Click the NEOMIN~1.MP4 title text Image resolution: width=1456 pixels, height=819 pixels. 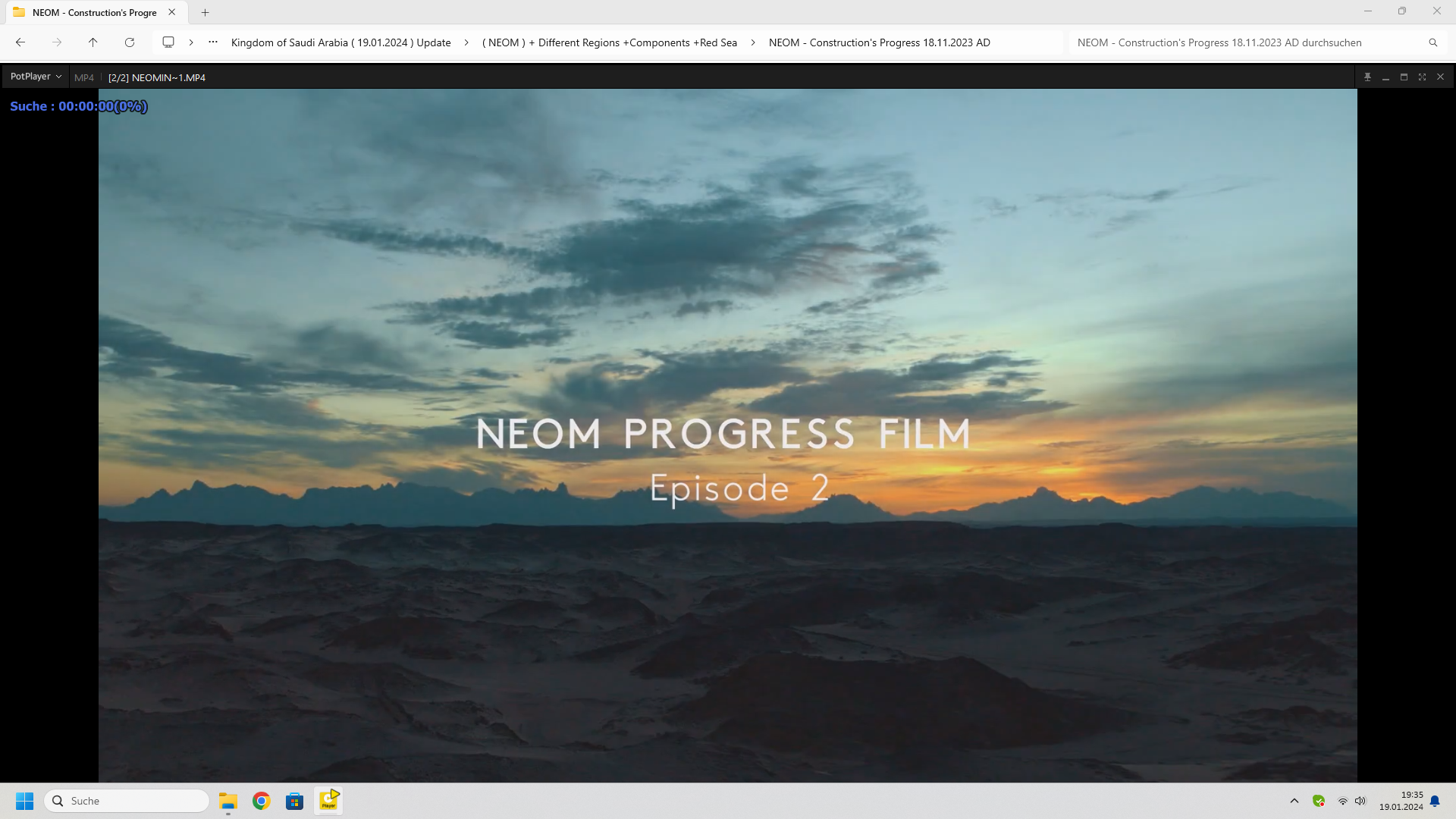coord(157,77)
